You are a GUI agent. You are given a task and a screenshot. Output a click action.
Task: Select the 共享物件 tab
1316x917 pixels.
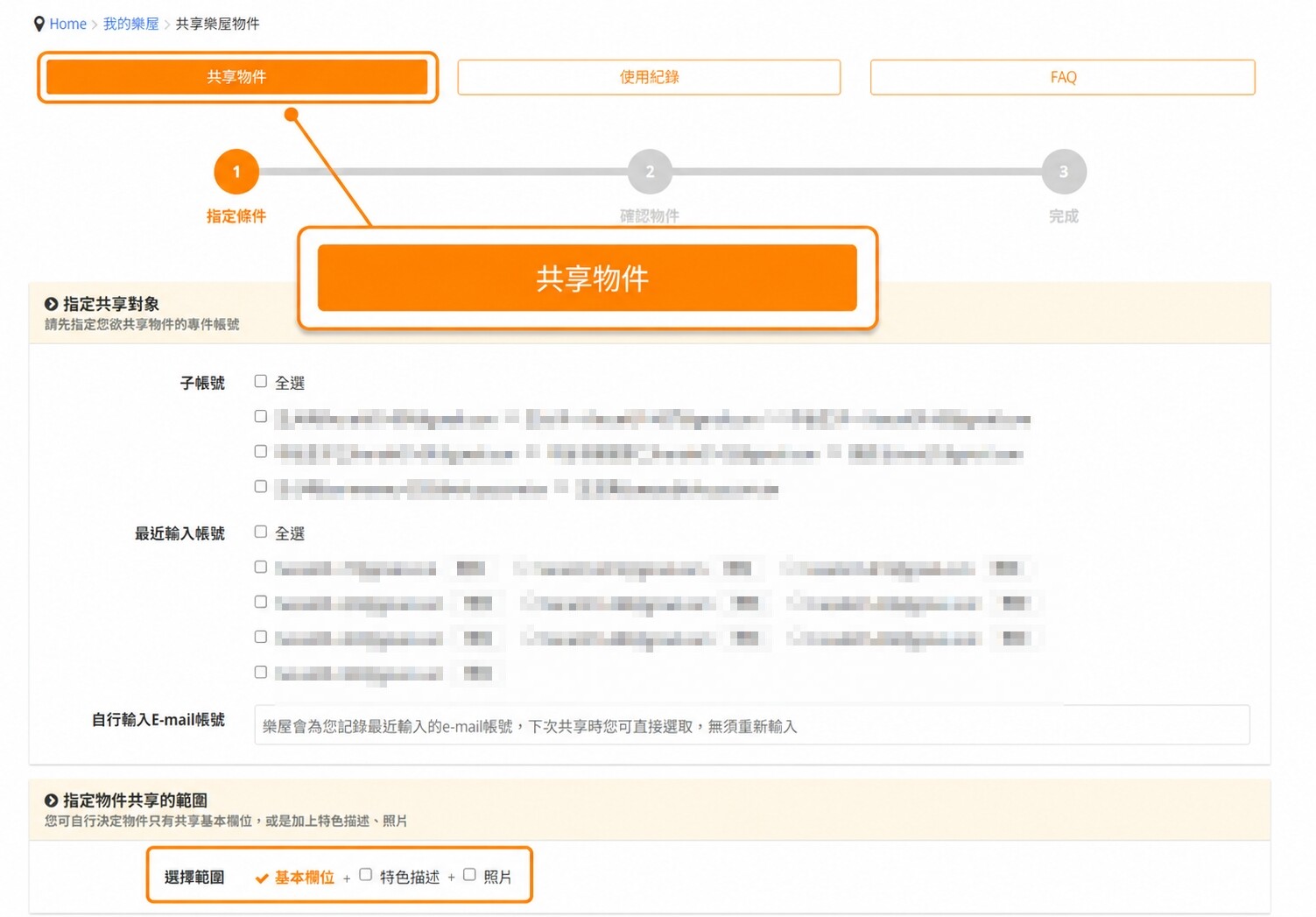[236, 77]
